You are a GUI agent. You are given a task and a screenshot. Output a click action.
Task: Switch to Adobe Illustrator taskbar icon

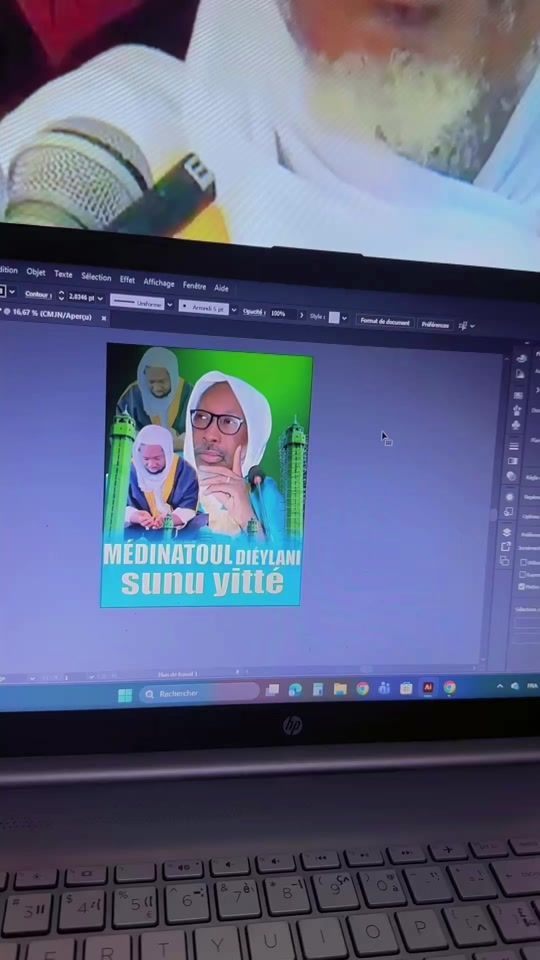pyautogui.click(x=428, y=688)
